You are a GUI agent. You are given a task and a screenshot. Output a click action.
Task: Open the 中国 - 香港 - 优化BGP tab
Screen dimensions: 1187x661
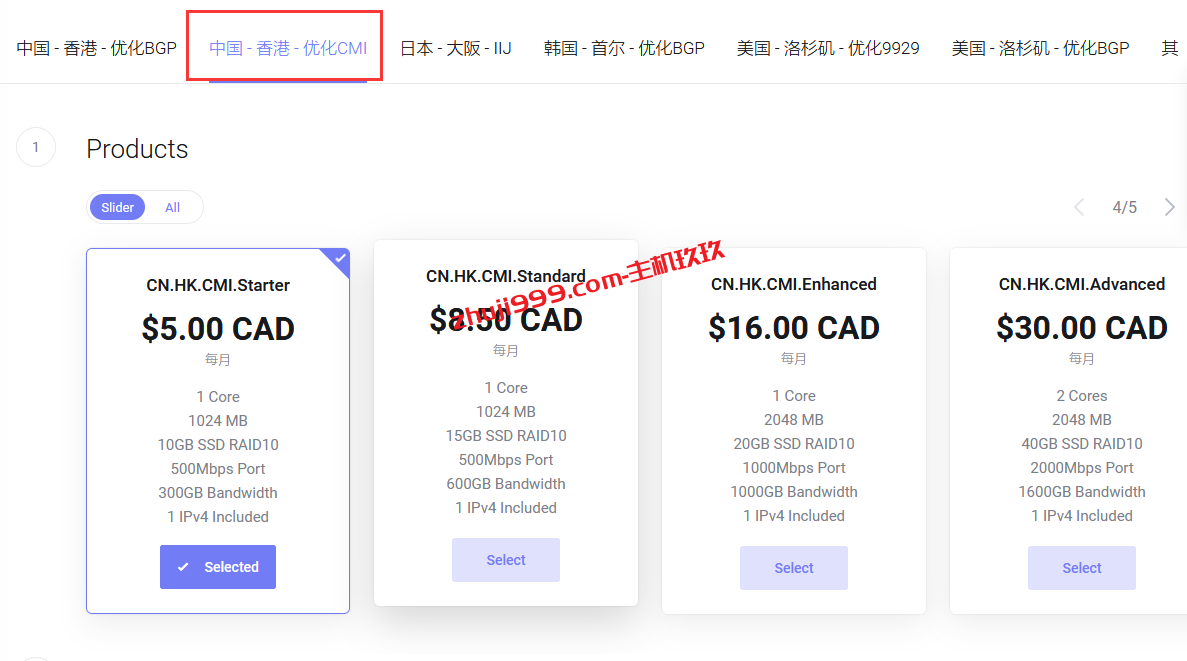(x=96, y=48)
